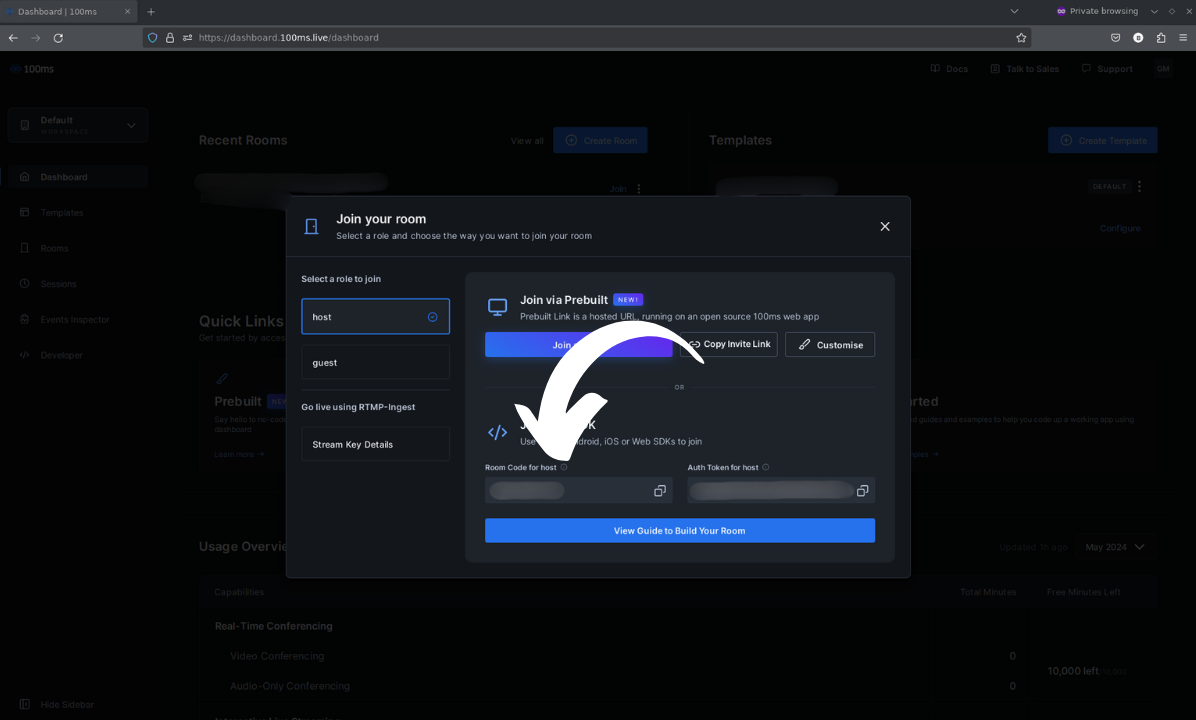Open the browser hamburger menu
This screenshot has height=720, width=1196.
[x=1183, y=37]
